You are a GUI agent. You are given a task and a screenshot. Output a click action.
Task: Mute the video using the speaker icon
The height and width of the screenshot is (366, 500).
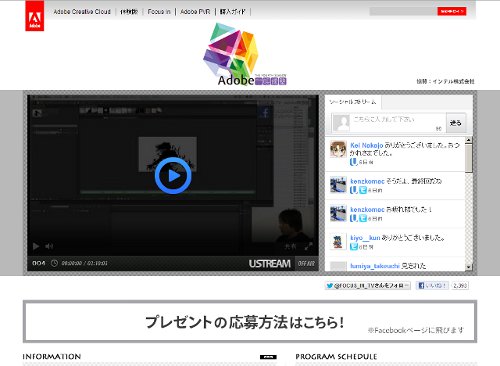click(49, 246)
